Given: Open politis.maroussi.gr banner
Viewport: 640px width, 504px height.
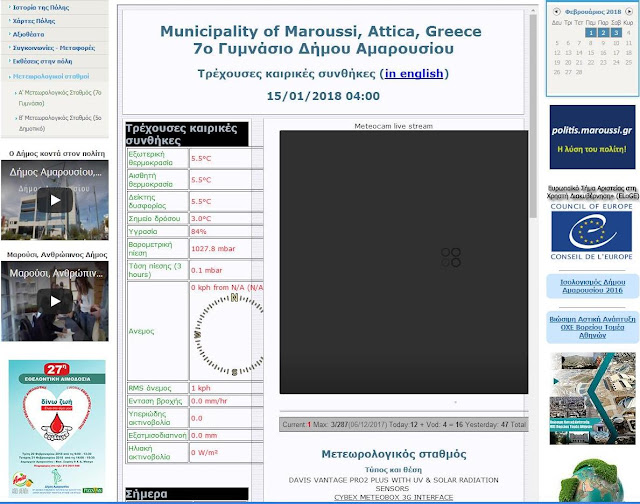Looking at the screenshot, I should [592, 137].
